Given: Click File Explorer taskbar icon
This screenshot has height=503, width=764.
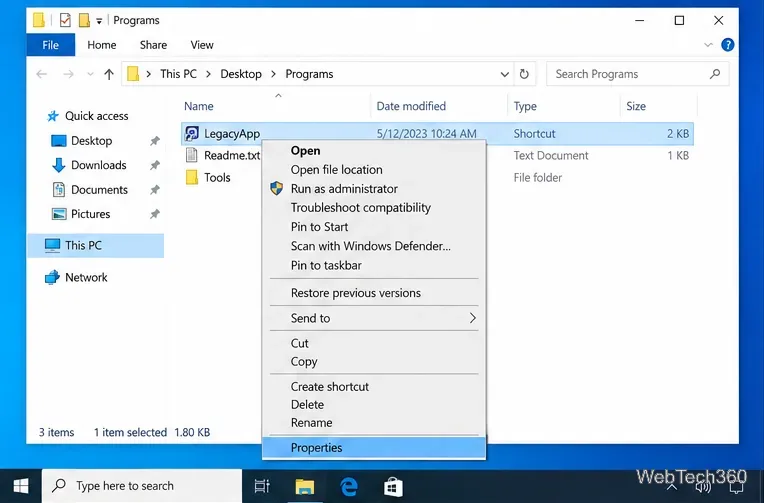Looking at the screenshot, I should point(305,486).
